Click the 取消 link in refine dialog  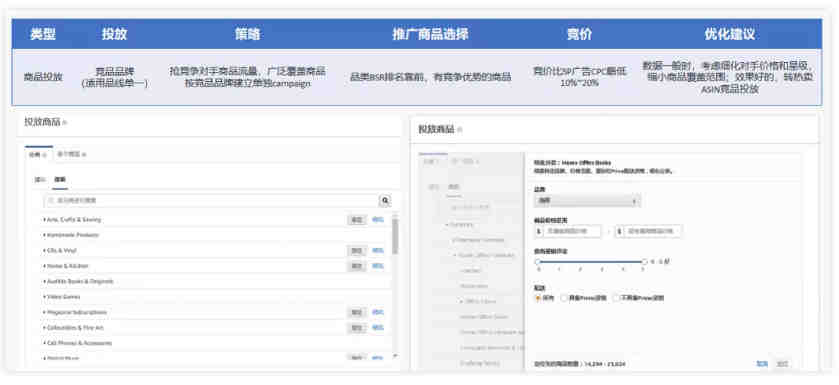[x=761, y=364]
